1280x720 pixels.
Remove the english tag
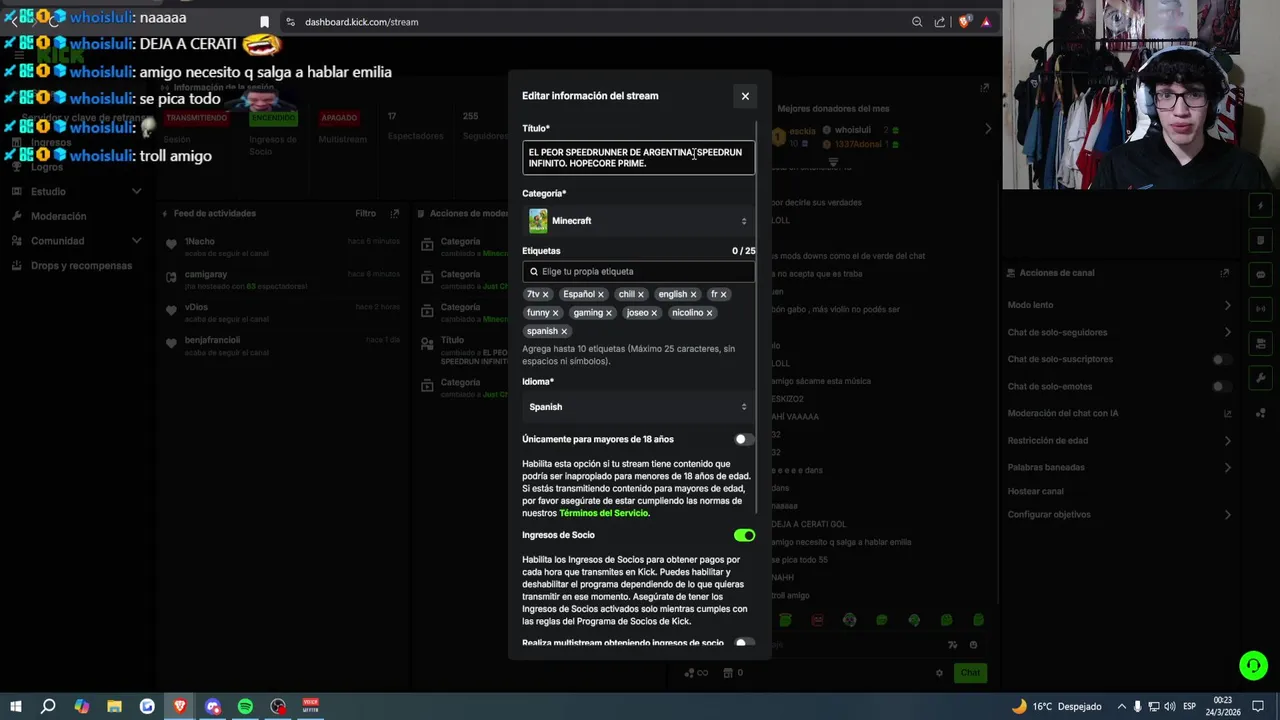[x=693, y=295]
